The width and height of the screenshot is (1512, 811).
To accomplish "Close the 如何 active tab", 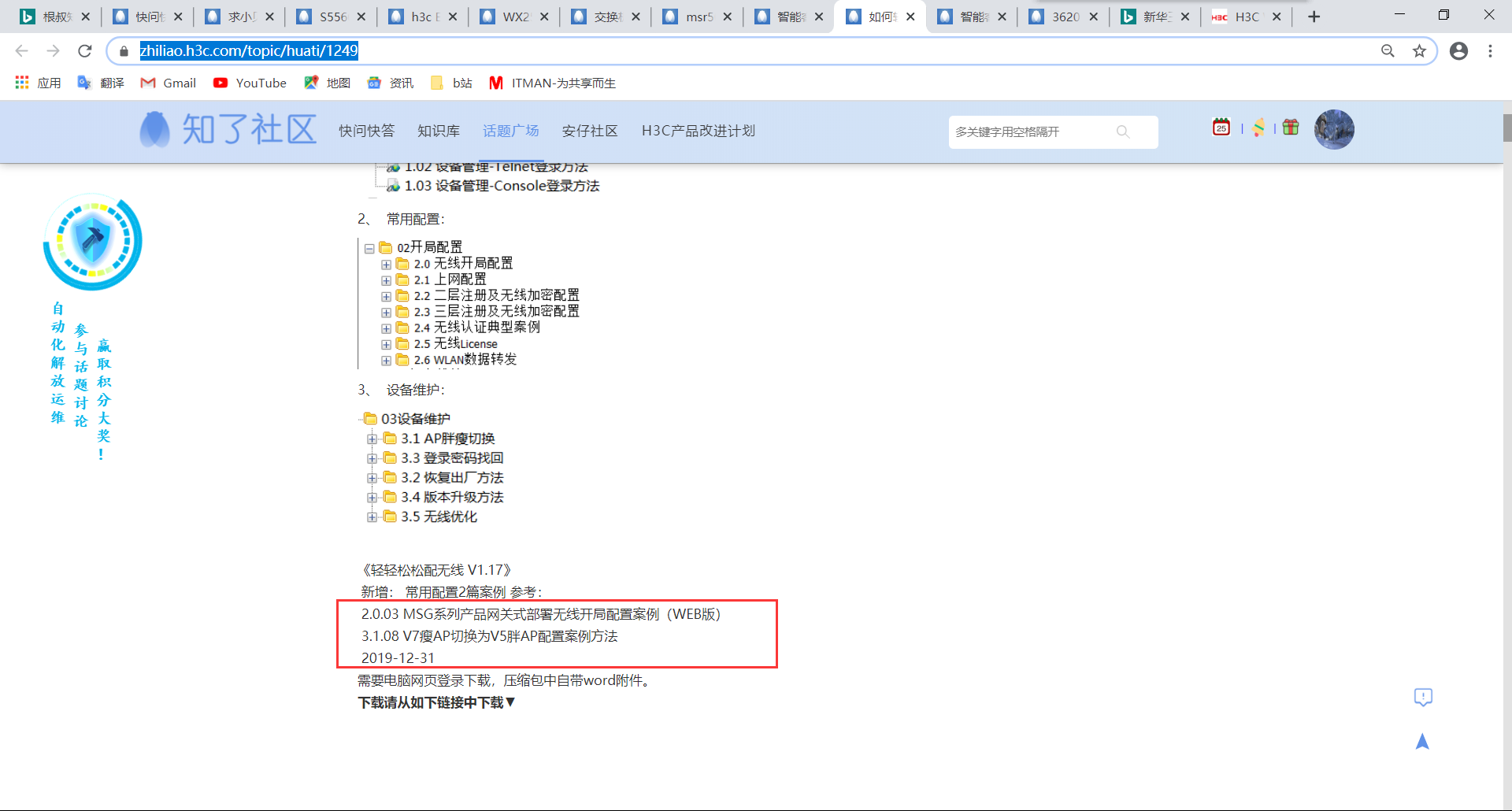I will [x=910, y=17].
